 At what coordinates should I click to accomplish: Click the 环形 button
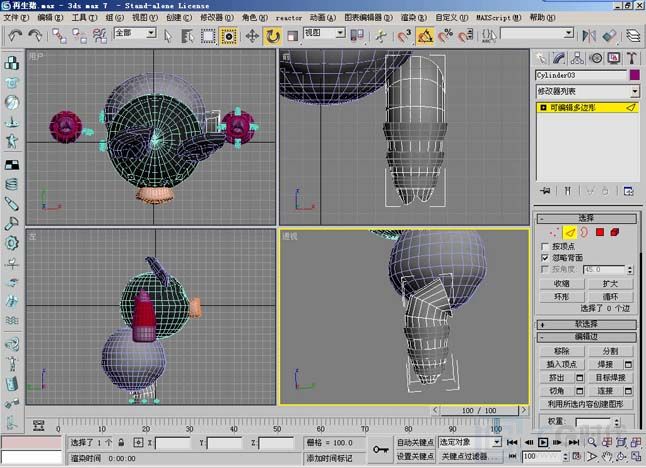pyautogui.click(x=562, y=297)
